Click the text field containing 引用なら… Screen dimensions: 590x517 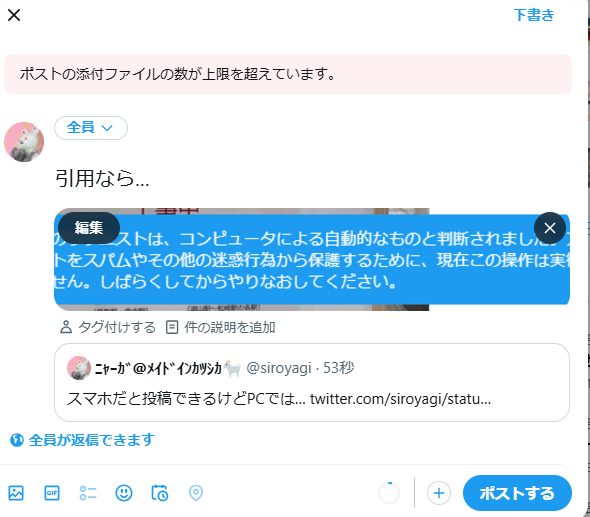tap(312, 178)
